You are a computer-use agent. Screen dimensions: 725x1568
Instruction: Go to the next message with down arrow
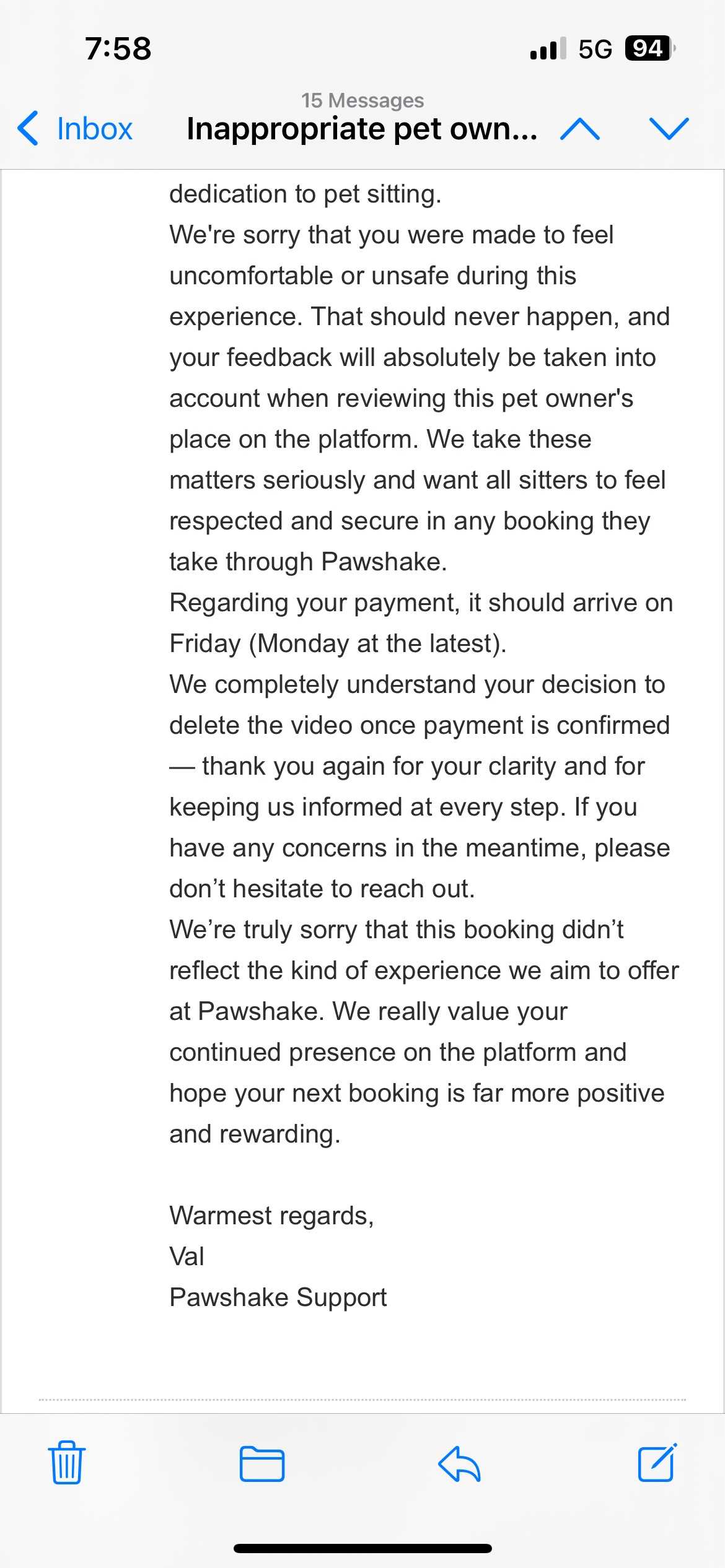pyautogui.click(x=669, y=129)
